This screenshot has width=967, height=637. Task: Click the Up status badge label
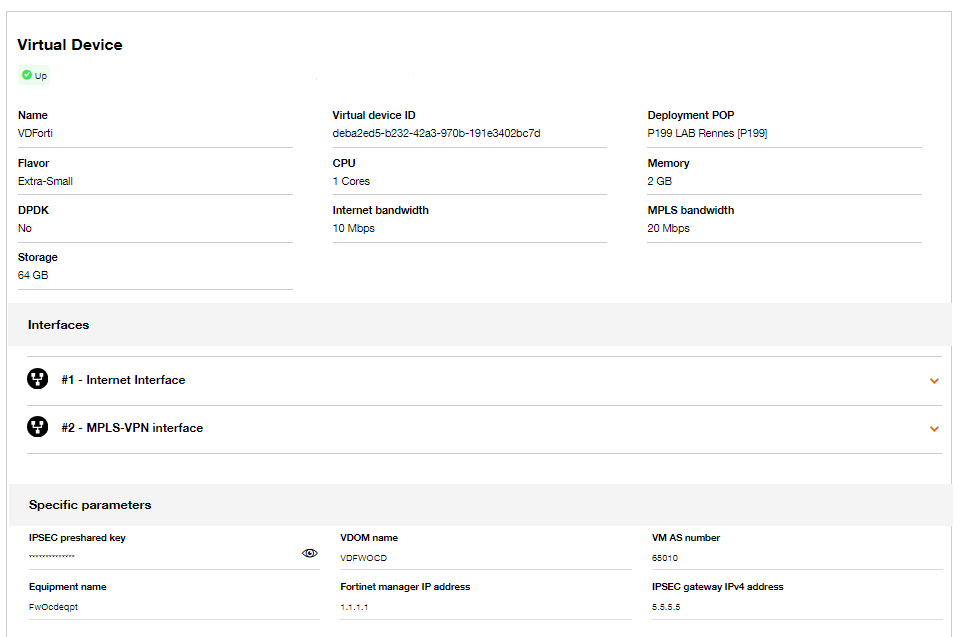(x=41, y=76)
